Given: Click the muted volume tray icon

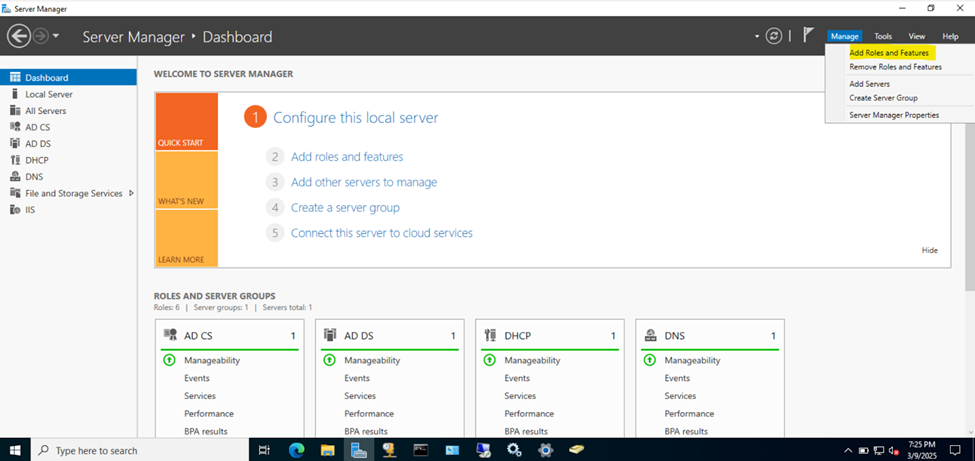Looking at the screenshot, I should pyautogui.click(x=895, y=450).
